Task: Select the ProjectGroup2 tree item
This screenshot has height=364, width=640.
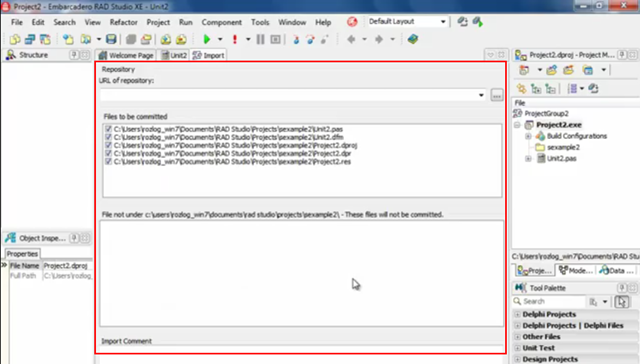Action: point(546,113)
